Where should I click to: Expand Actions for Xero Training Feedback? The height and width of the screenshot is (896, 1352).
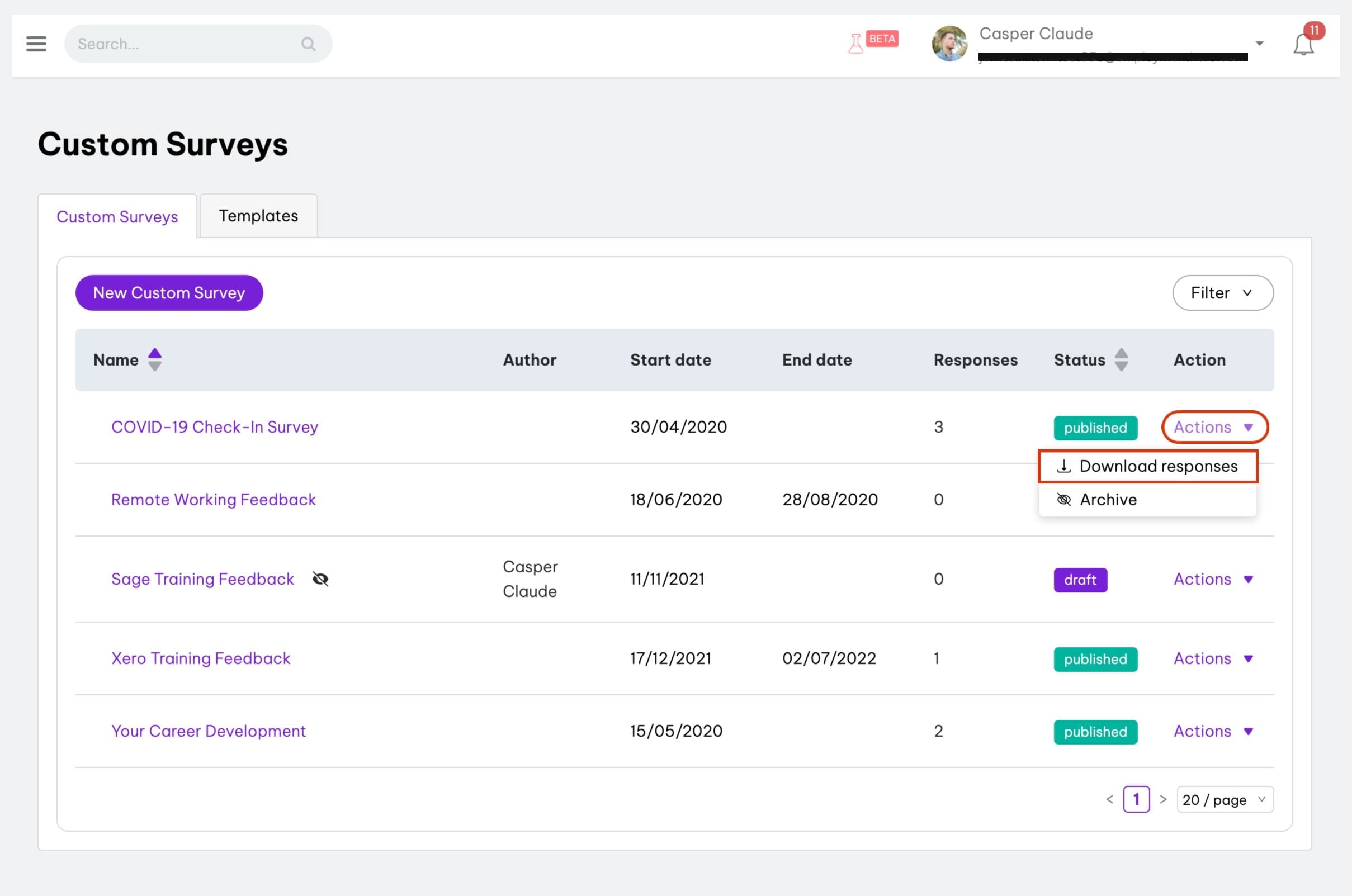[x=1213, y=658]
